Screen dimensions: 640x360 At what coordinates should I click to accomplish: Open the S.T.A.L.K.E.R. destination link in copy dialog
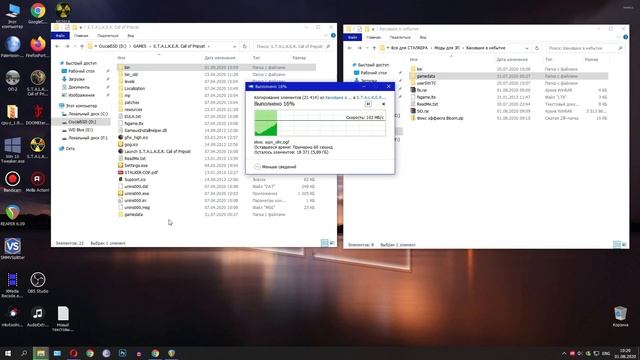coord(371,98)
